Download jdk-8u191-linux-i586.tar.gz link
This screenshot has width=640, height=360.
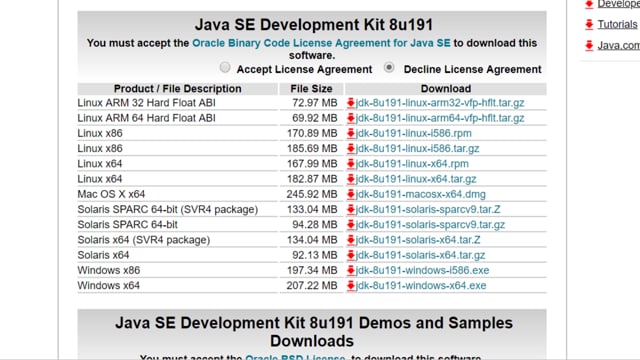click(x=418, y=149)
